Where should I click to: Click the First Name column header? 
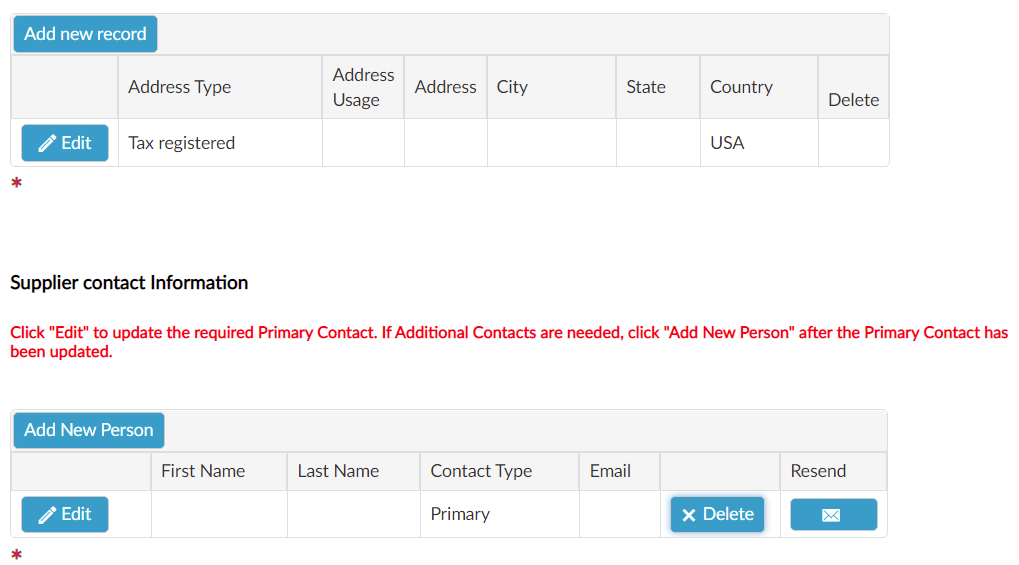203,471
